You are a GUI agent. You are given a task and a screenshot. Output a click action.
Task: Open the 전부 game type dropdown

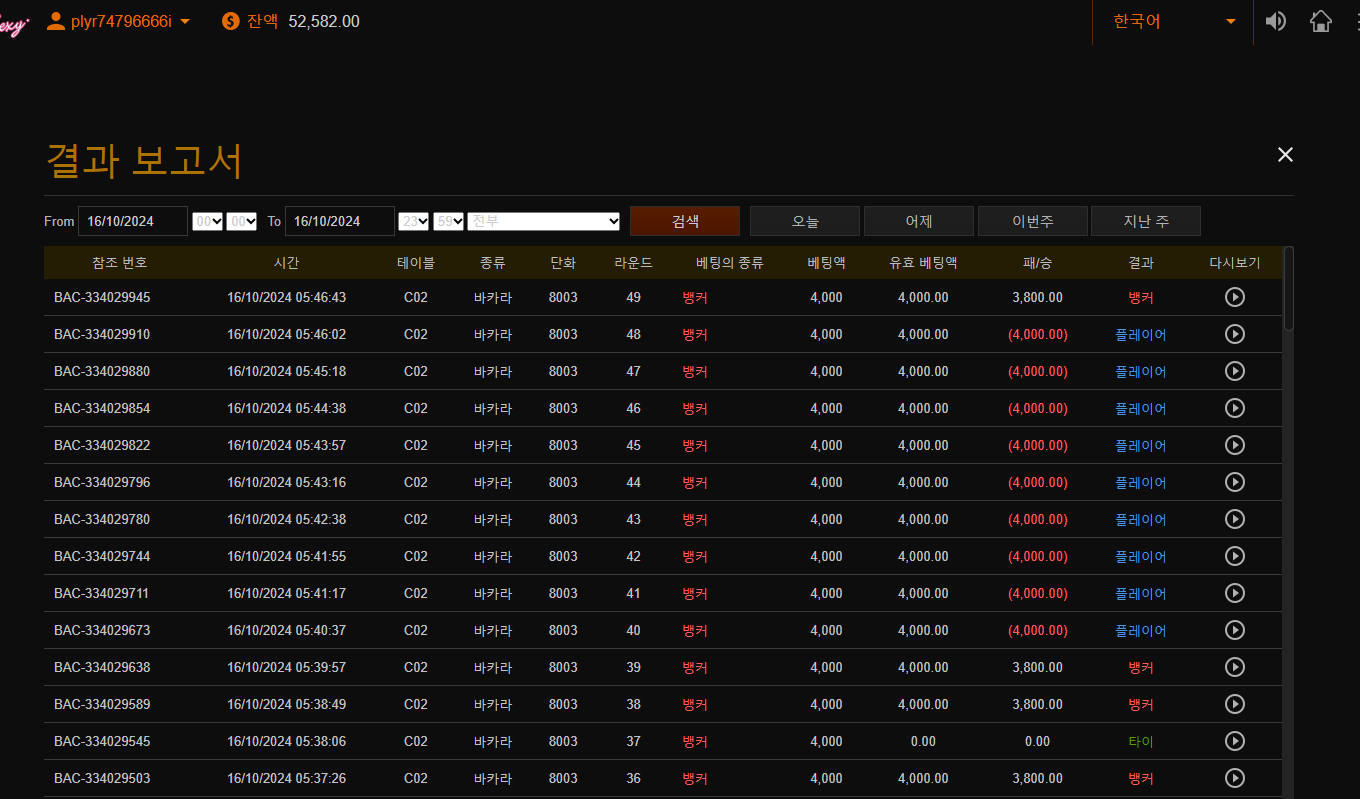544,221
